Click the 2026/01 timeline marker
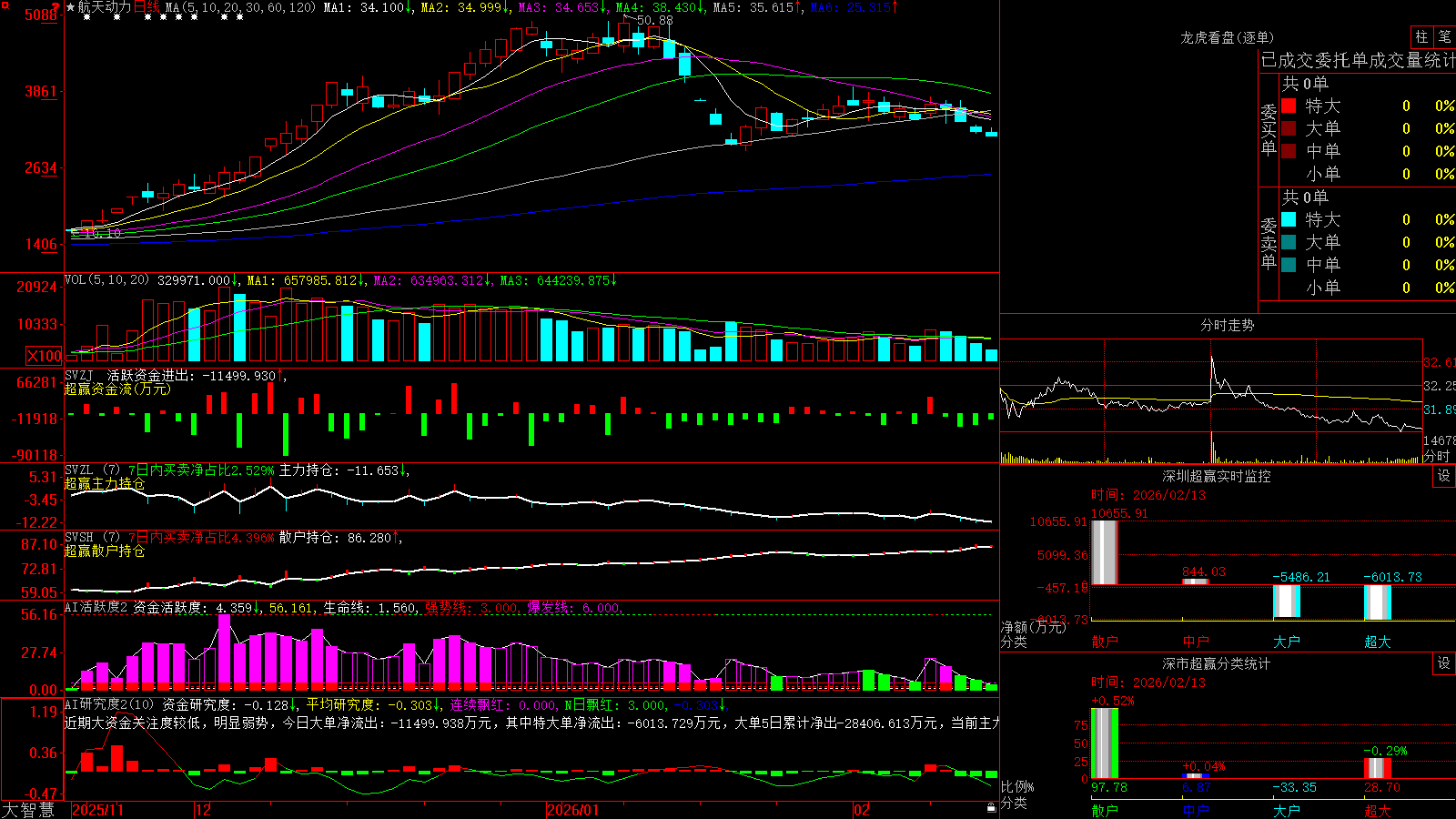Image resolution: width=1456 pixels, height=819 pixels. 573,810
